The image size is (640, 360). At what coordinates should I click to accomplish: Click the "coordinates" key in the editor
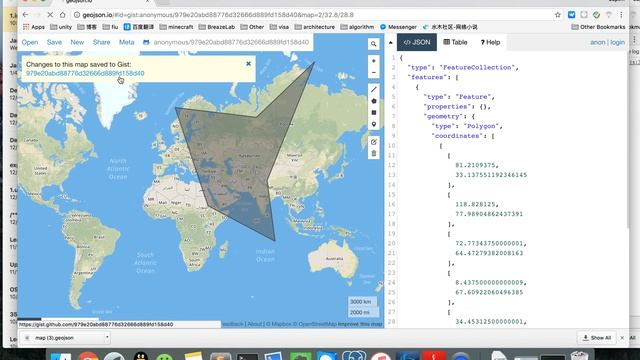point(457,136)
